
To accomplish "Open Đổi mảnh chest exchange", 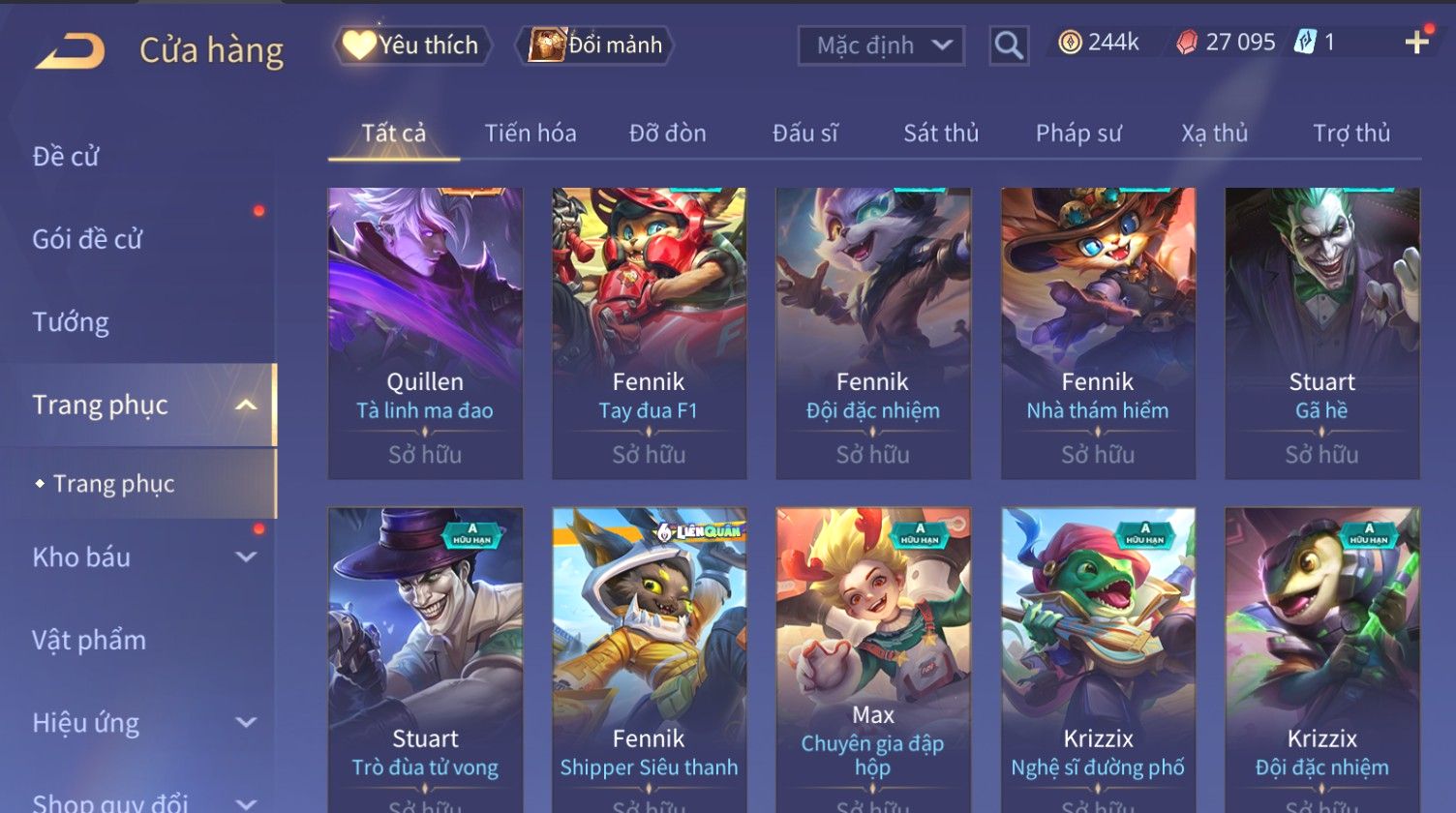I will tap(596, 45).
